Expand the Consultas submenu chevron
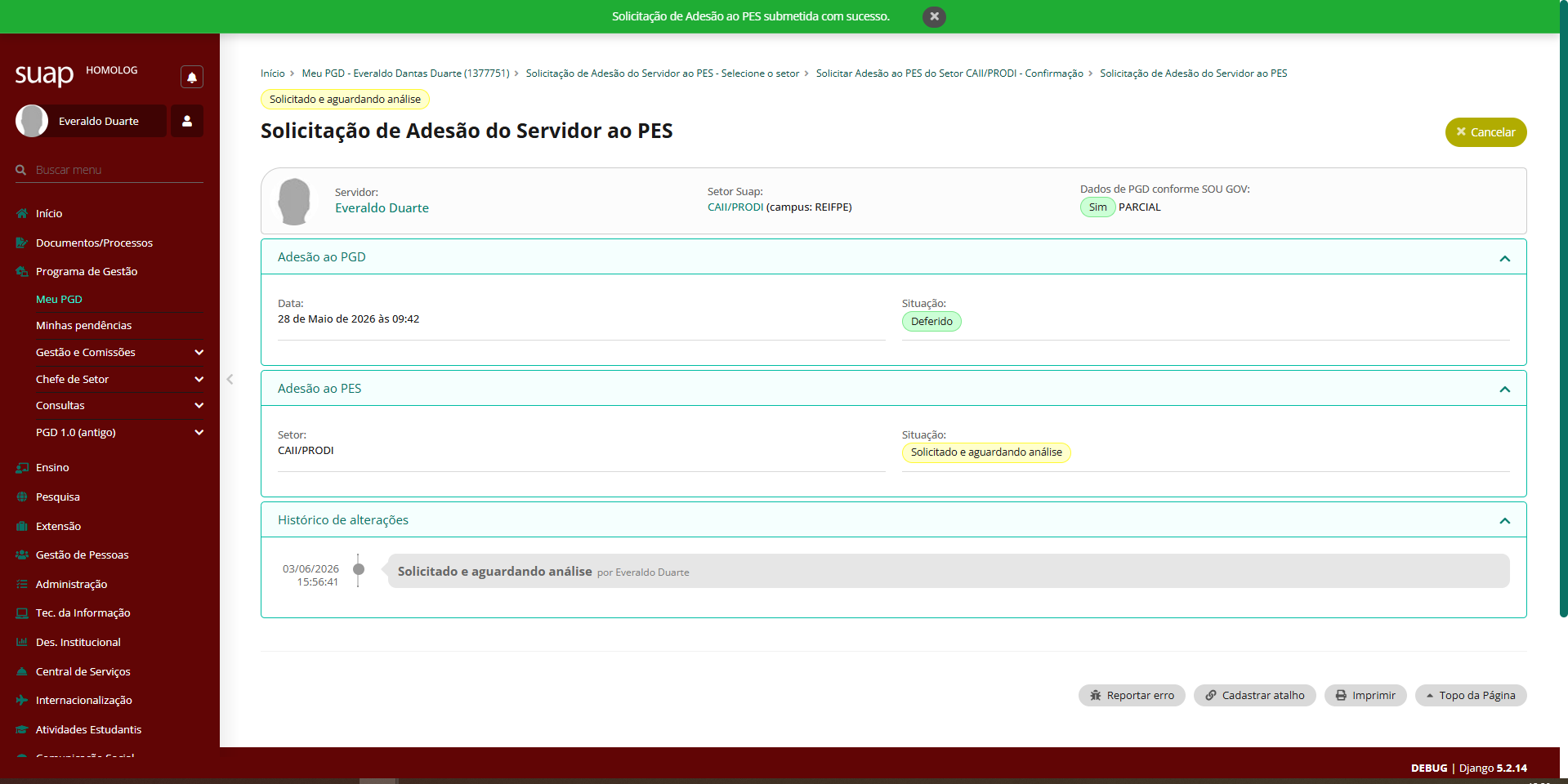1568x784 pixels. (199, 405)
